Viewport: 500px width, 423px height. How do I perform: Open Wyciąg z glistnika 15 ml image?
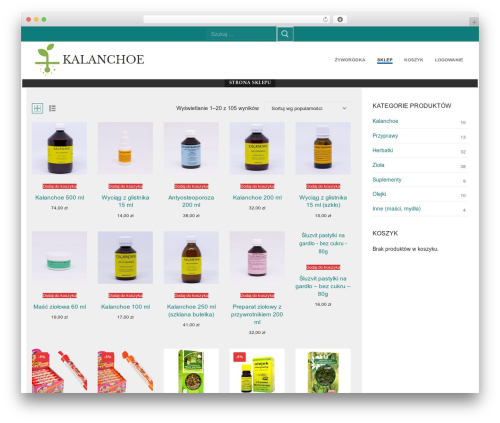[125, 148]
